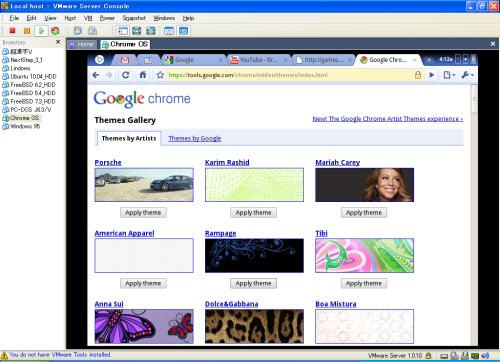Reload the page with Chrome's refresh icon
500x362 pixels.
125,75
